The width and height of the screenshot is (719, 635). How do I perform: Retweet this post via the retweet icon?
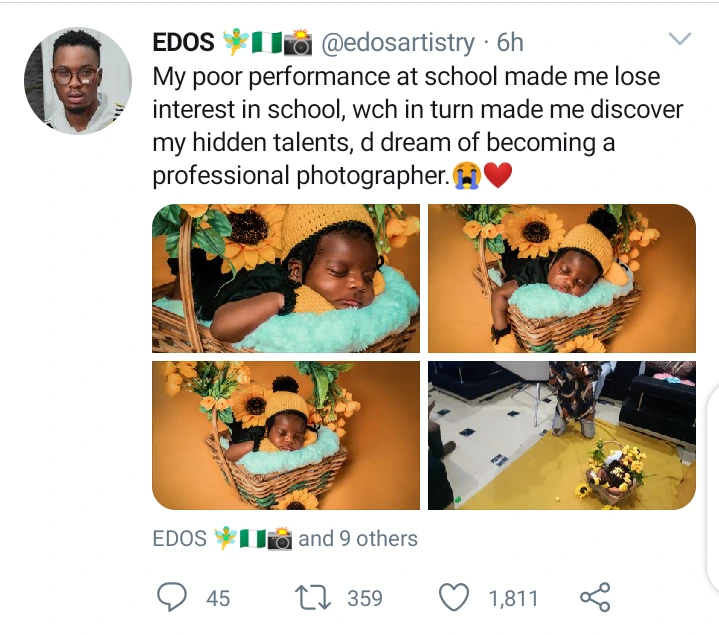click(x=313, y=597)
